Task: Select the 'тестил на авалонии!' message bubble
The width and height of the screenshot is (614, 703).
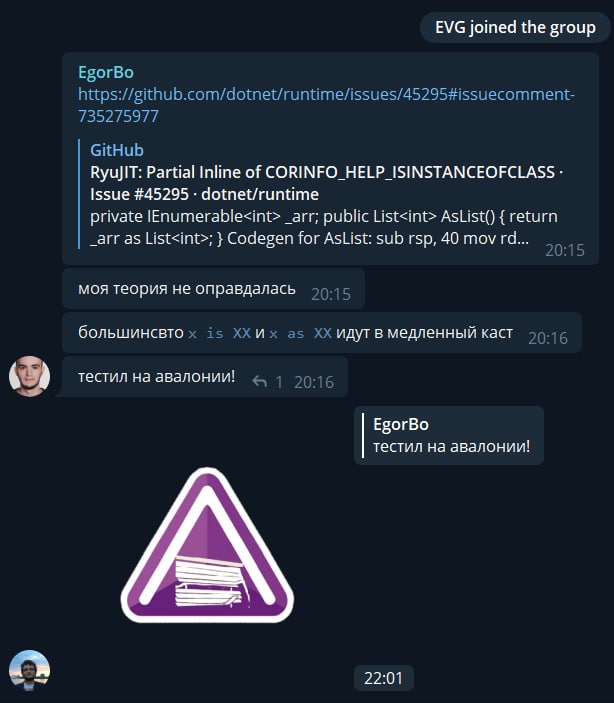Action: [205, 377]
